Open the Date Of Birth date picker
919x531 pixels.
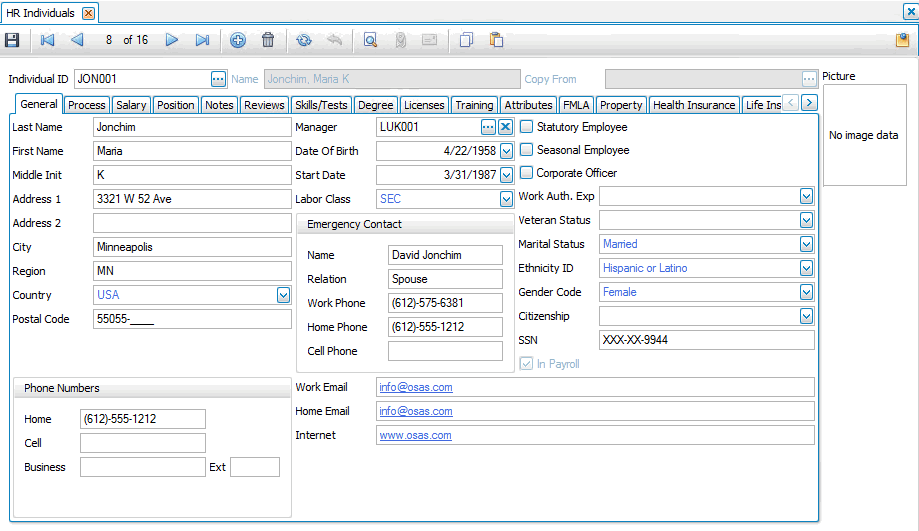(x=506, y=151)
